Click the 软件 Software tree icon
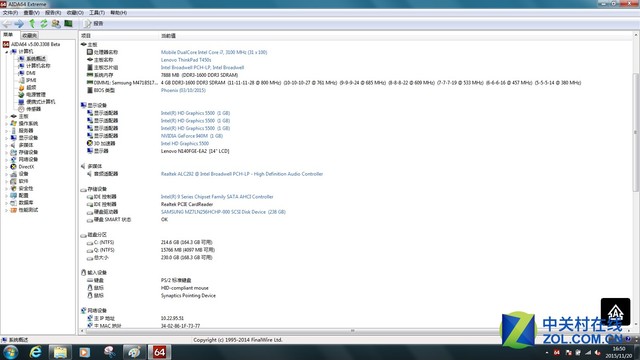This screenshot has height=360, width=640. [x=13, y=181]
